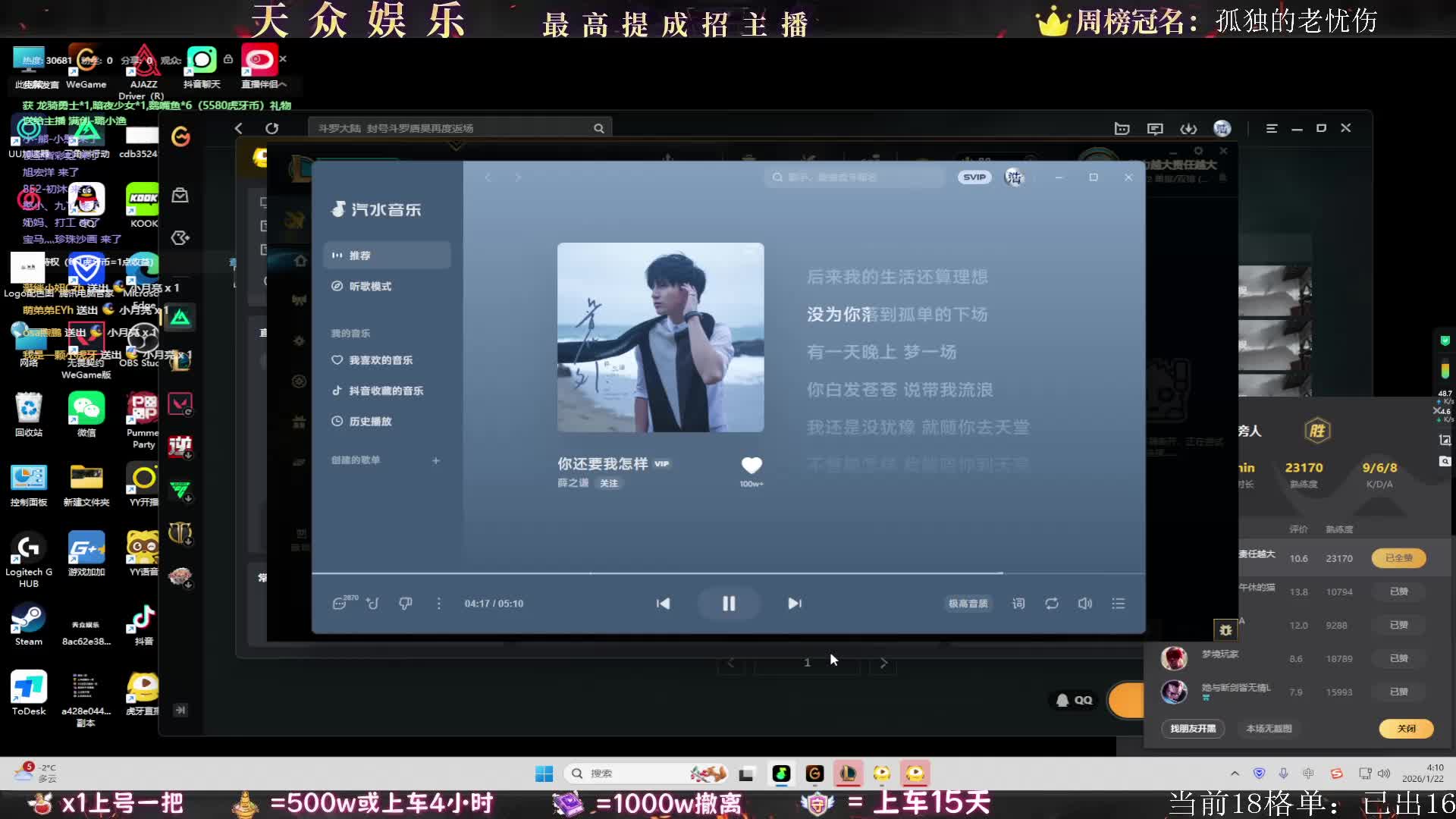1456x819 pixels.
Task: Unlike the song via heart icon
Action: (x=751, y=465)
